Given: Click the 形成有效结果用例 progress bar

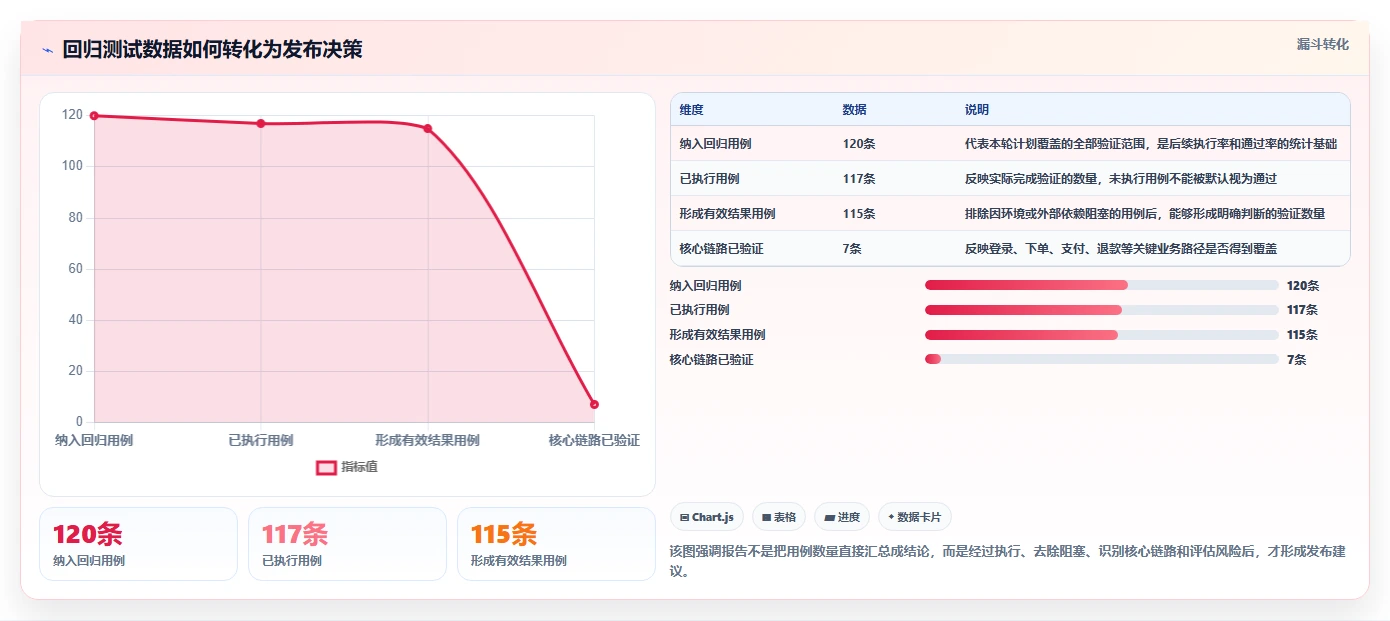Looking at the screenshot, I should pos(1102,335).
